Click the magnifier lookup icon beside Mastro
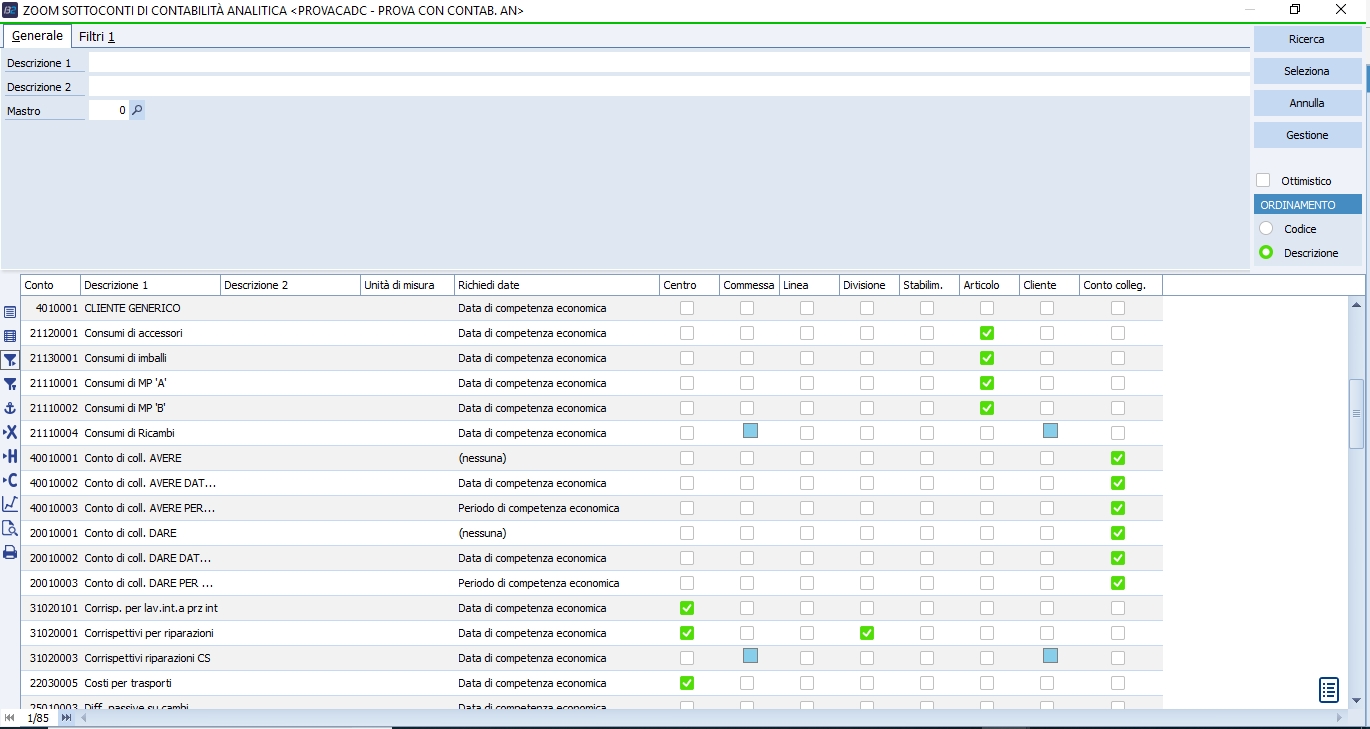 click(137, 111)
